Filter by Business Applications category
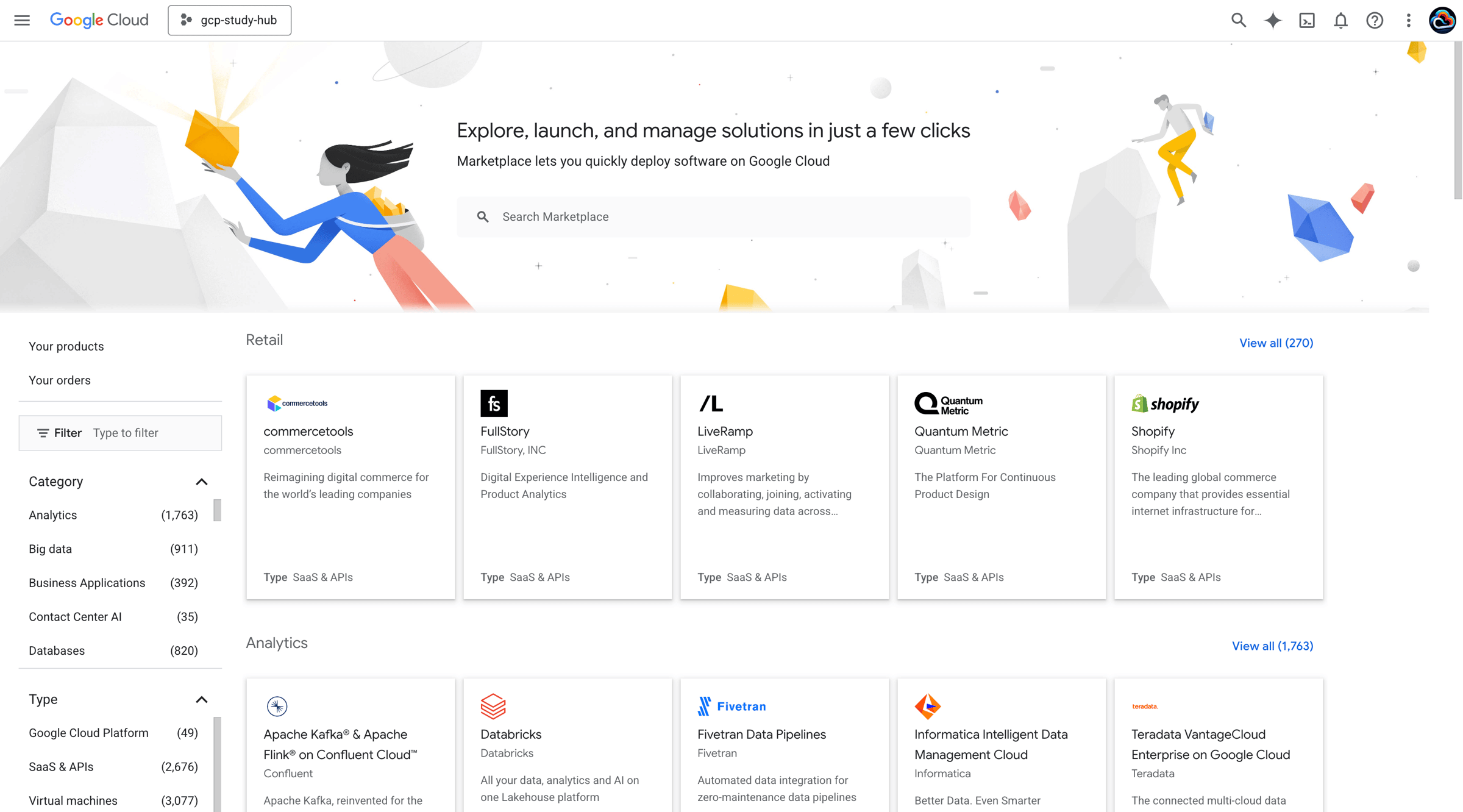The height and width of the screenshot is (812, 1463). click(113, 583)
